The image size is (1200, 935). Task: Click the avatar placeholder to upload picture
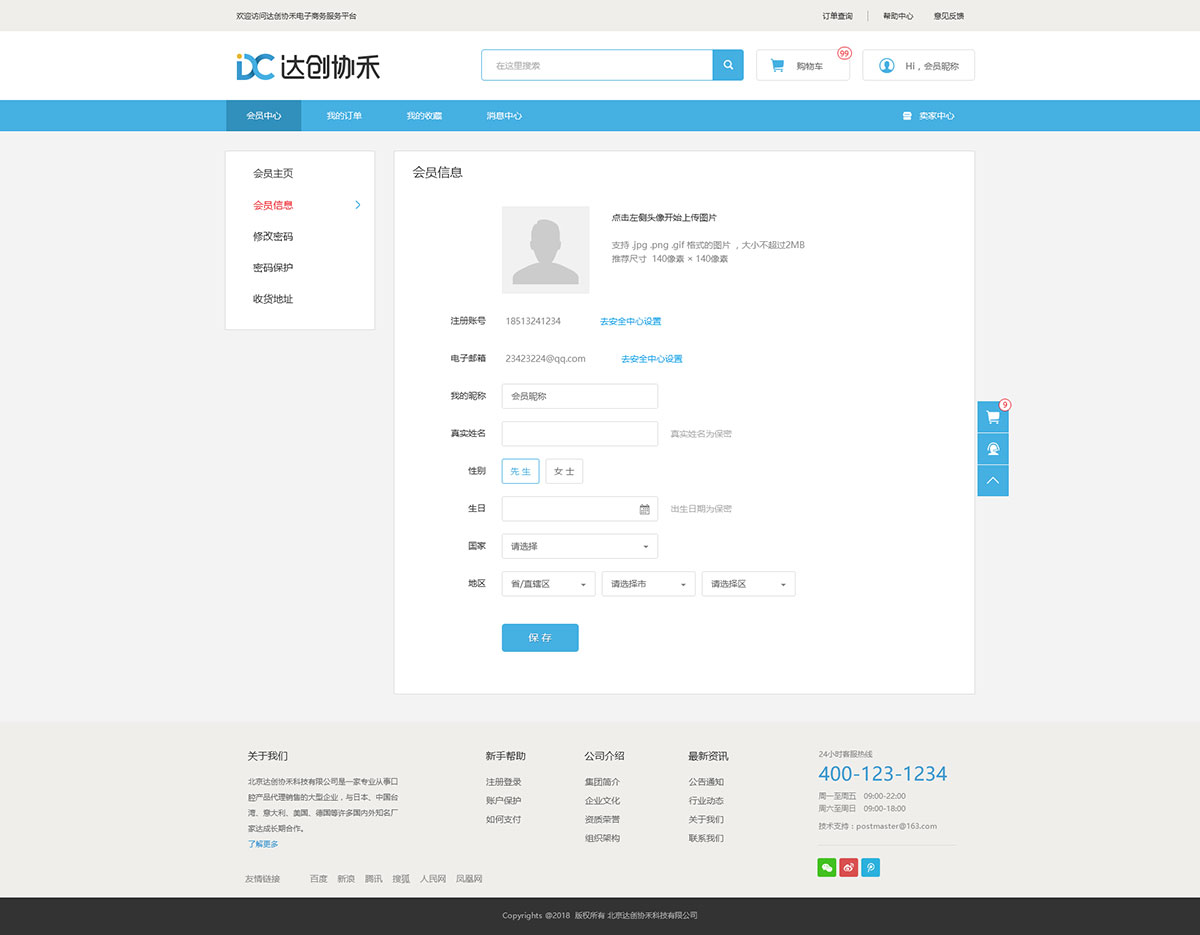(x=545, y=249)
